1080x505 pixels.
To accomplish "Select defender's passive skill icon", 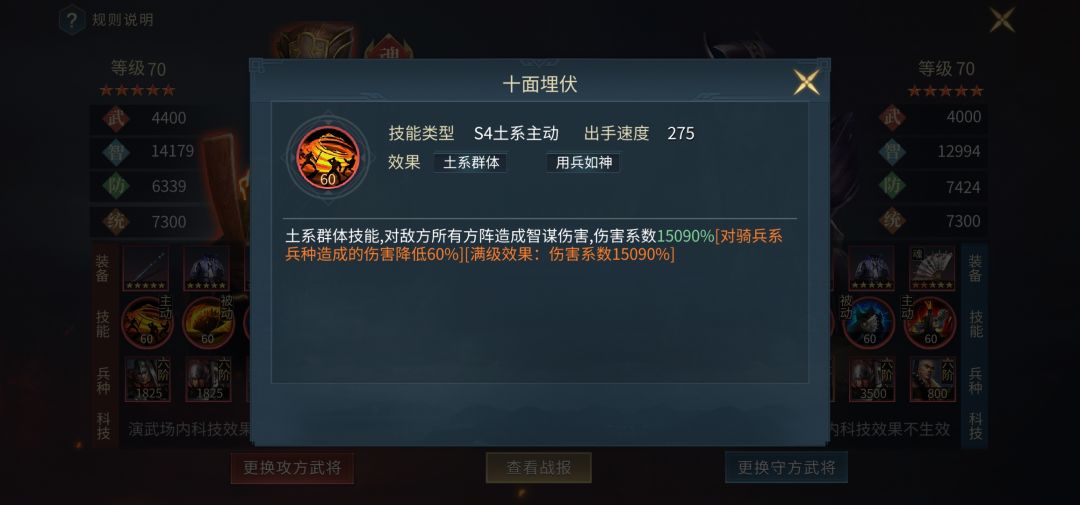I will [869, 322].
